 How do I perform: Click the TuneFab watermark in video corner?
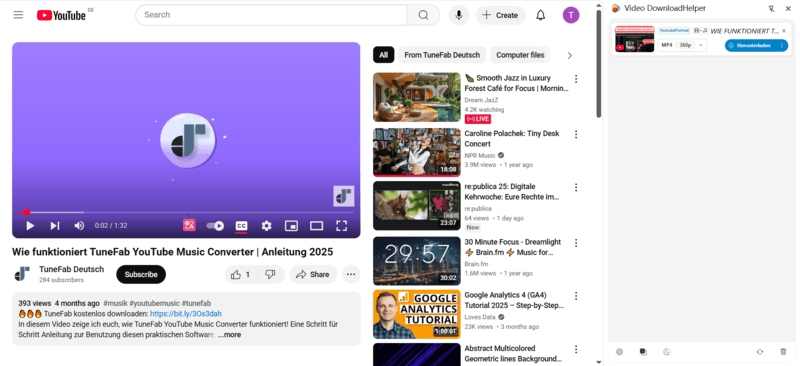(x=343, y=196)
